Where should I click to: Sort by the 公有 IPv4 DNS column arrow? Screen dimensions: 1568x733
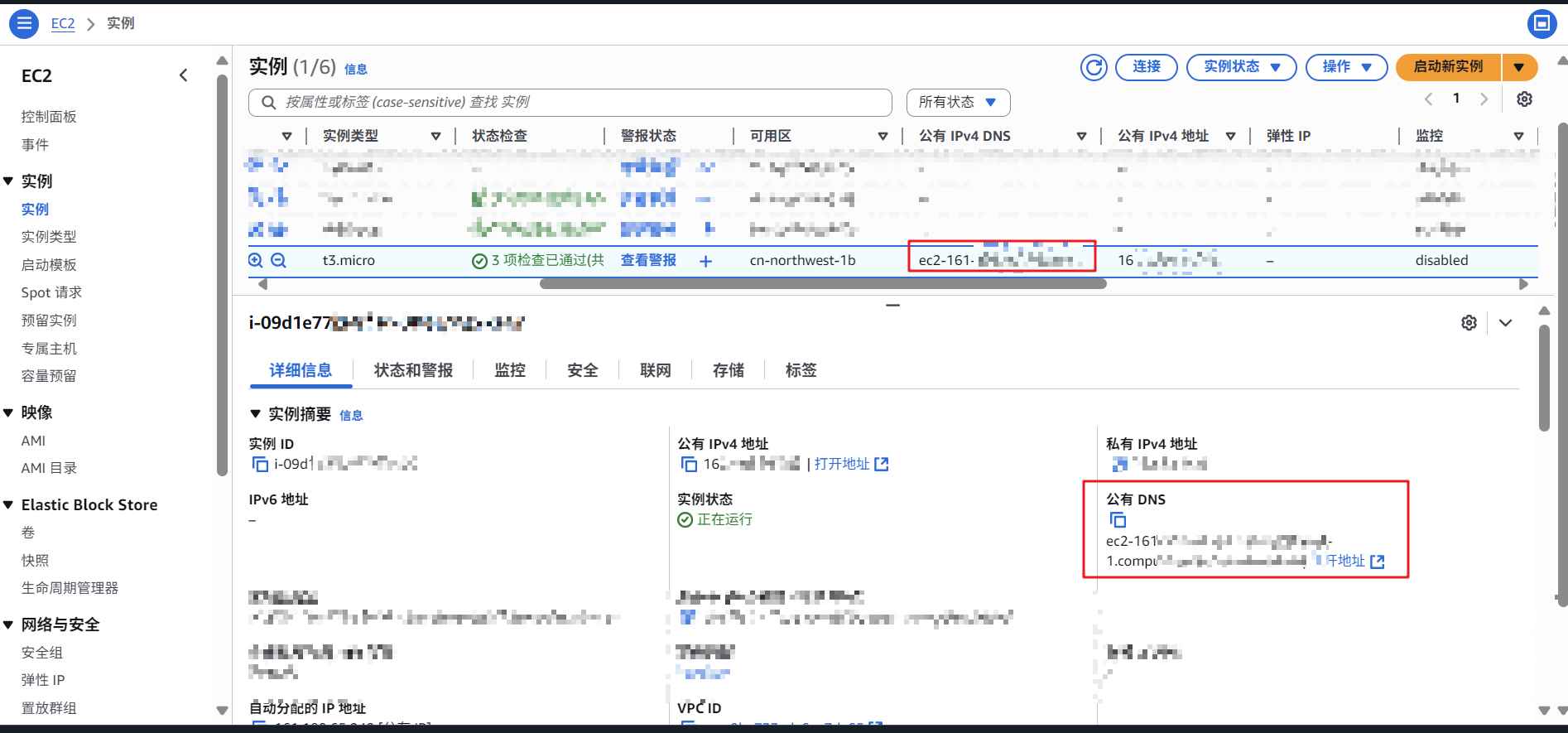coord(1081,137)
